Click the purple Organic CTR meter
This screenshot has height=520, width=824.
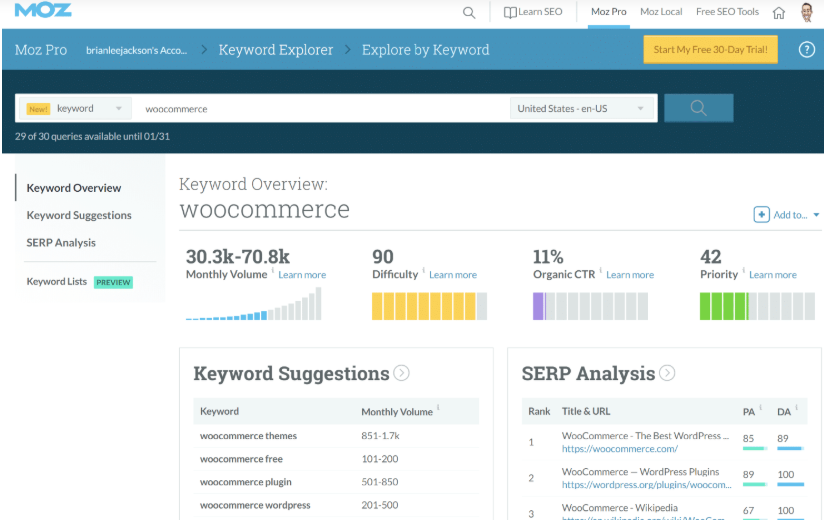[x=590, y=306]
